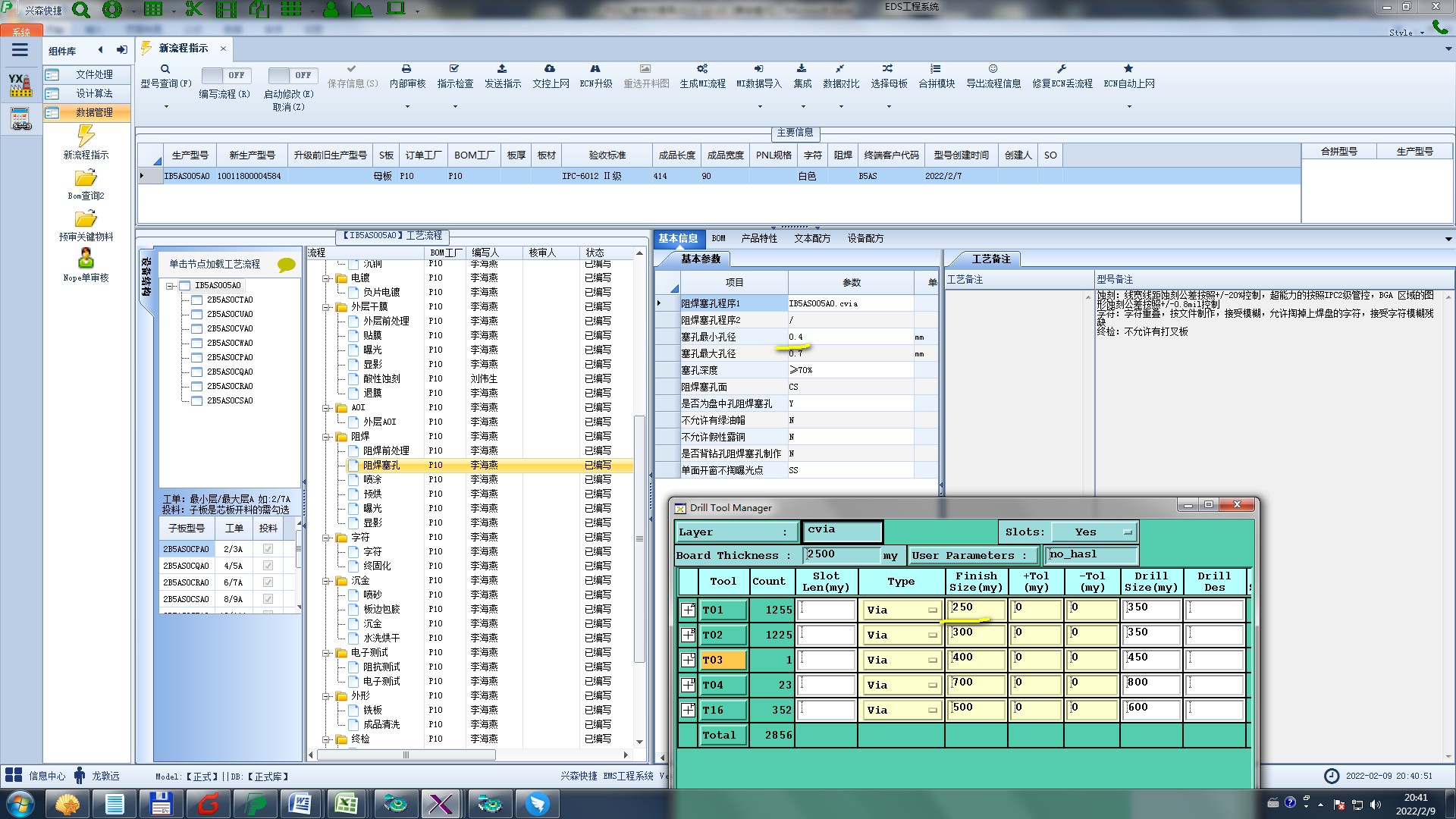Open the Bom查询2 folder icon

tap(86, 178)
